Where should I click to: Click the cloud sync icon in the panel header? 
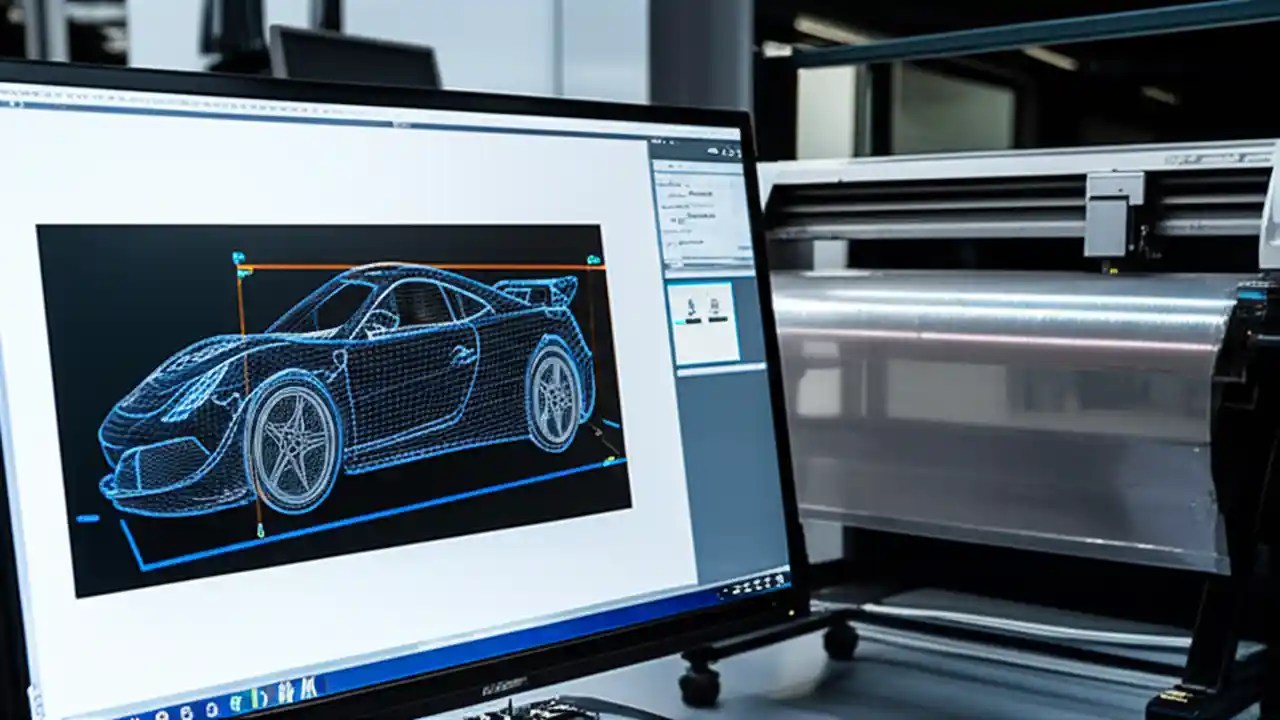(x=712, y=149)
